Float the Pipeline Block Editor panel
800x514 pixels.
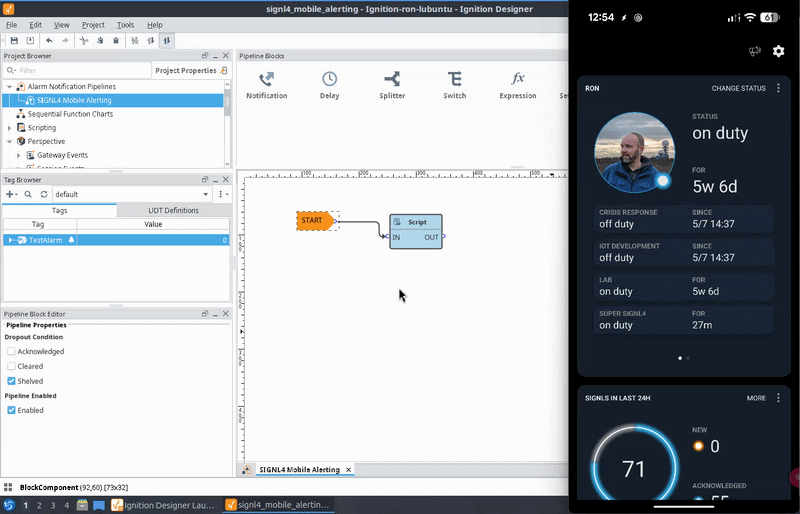pyautogui.click(x=205, y=314)
